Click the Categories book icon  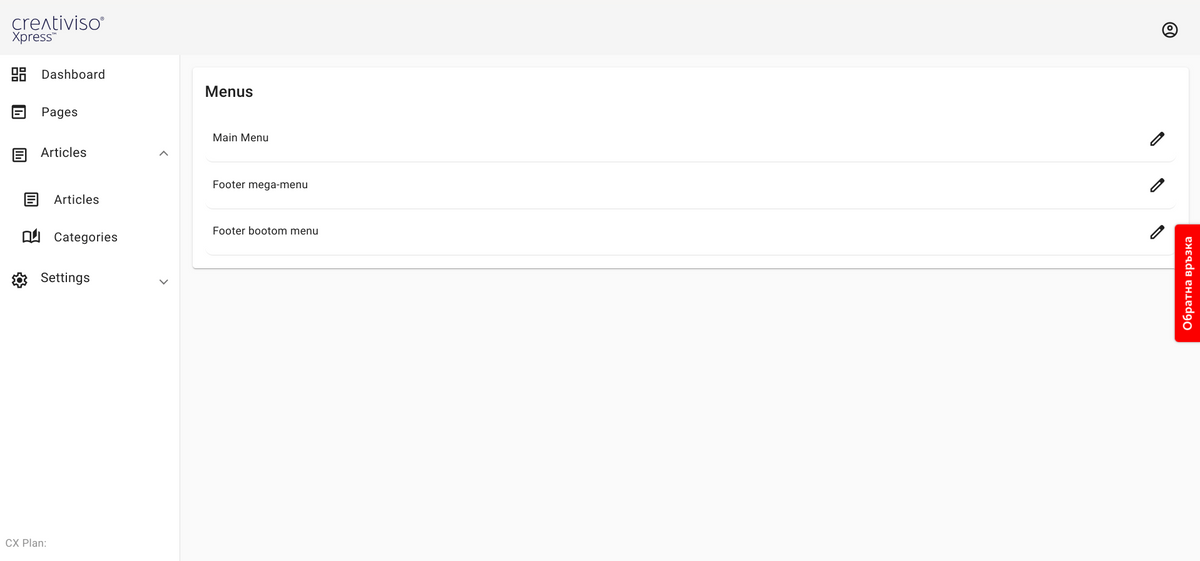tap(31, 237)
